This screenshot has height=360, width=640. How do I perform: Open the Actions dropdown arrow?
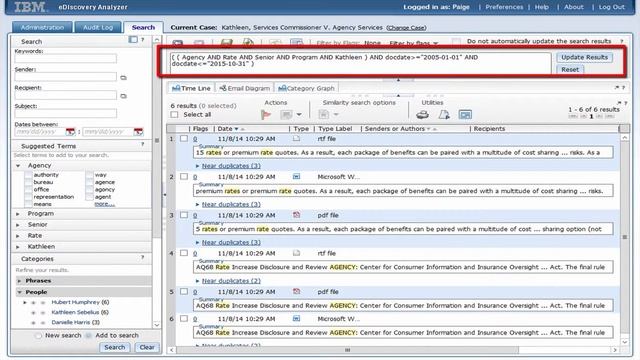click(x=299, y=115)
